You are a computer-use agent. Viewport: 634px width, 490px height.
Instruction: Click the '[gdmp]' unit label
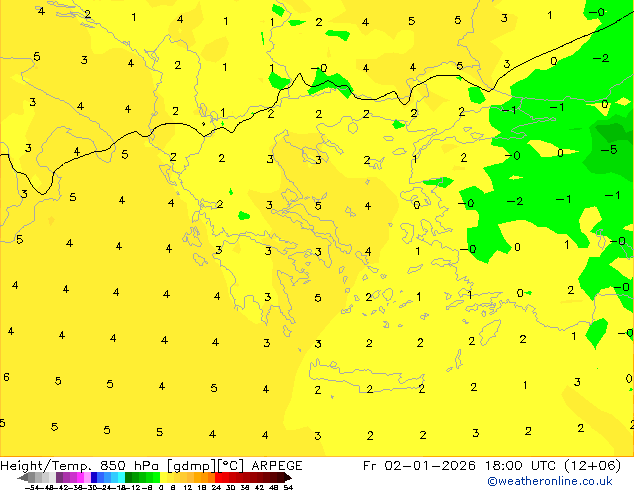191,466
